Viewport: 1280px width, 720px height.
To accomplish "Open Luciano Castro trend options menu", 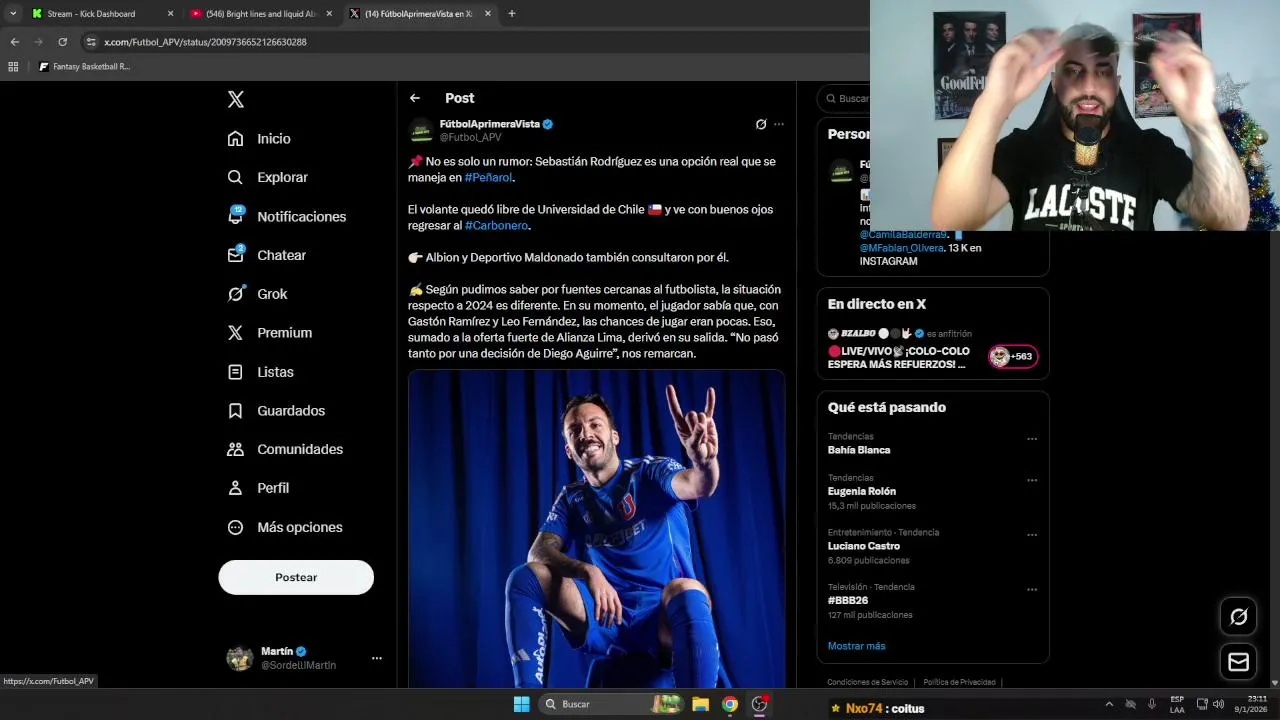I will tap(1032, 535).
